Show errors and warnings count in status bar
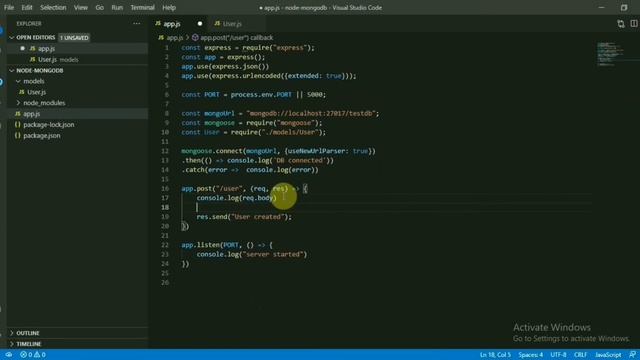Screen dimensions: 640x360 (x=33, y=355)
